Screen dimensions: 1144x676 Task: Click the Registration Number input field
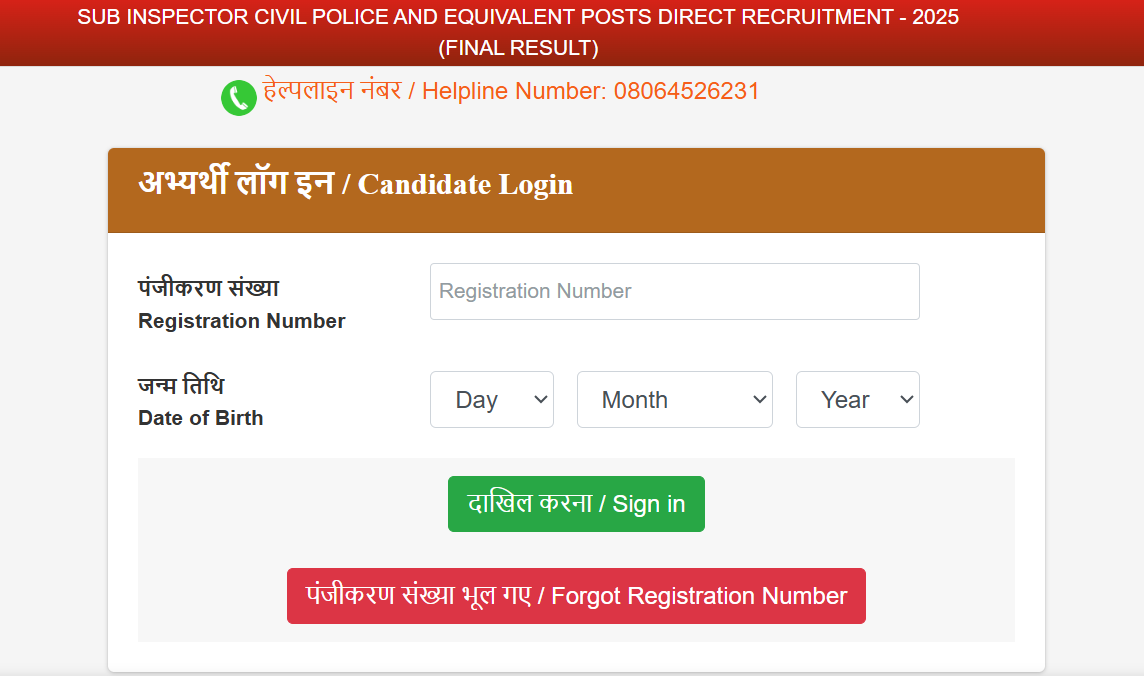coord(674,292)
